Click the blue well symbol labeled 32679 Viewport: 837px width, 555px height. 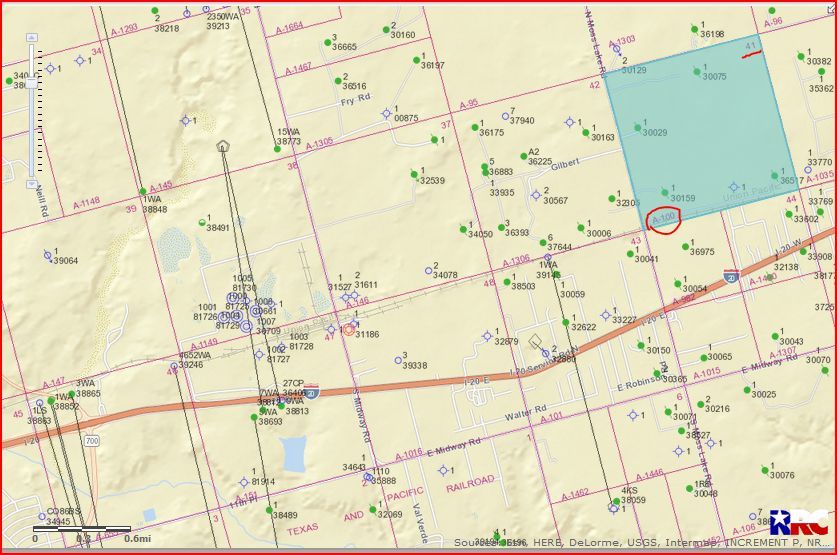(487, 336)
